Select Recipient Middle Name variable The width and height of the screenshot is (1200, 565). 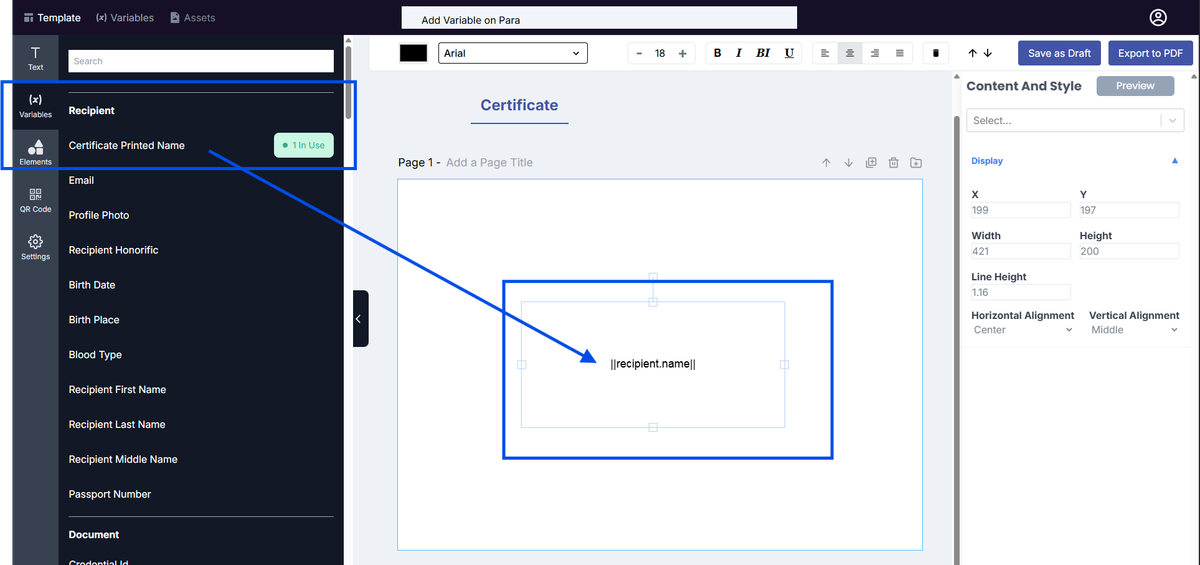(123, 460)
